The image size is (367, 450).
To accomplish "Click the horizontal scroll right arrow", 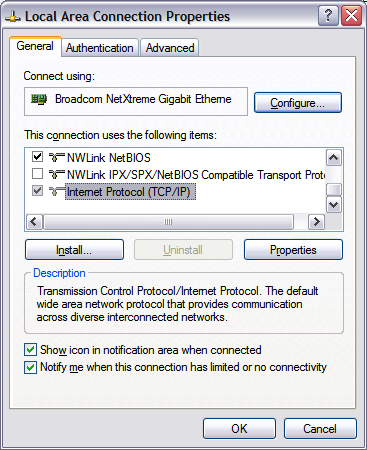I will point(316,221).
